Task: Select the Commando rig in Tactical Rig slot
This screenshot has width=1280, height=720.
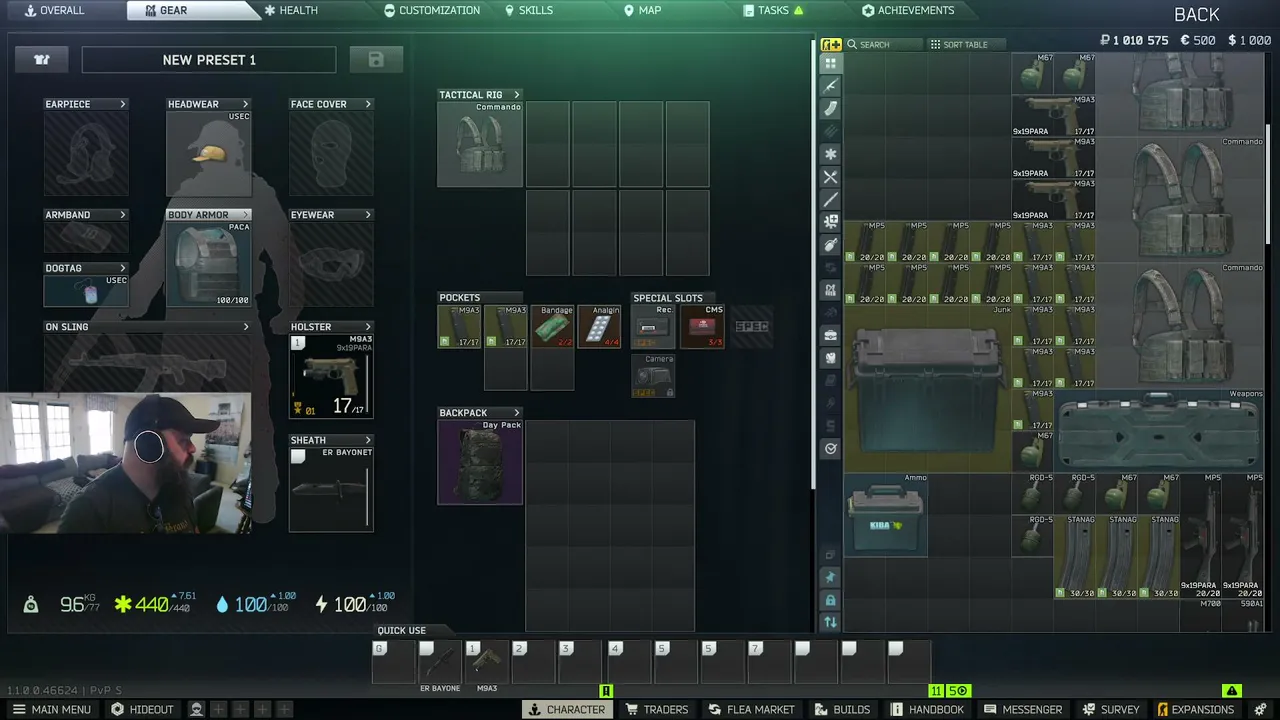Action: point(480,144)
